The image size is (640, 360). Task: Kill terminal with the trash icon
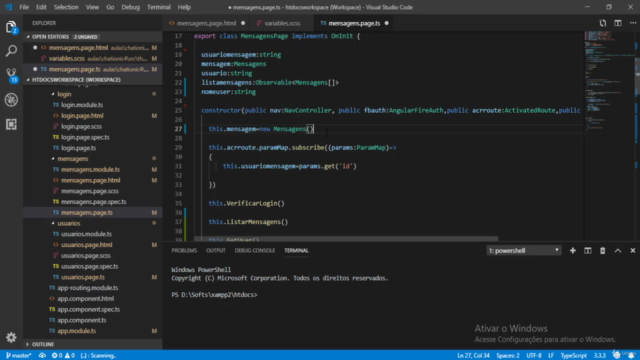602,251
